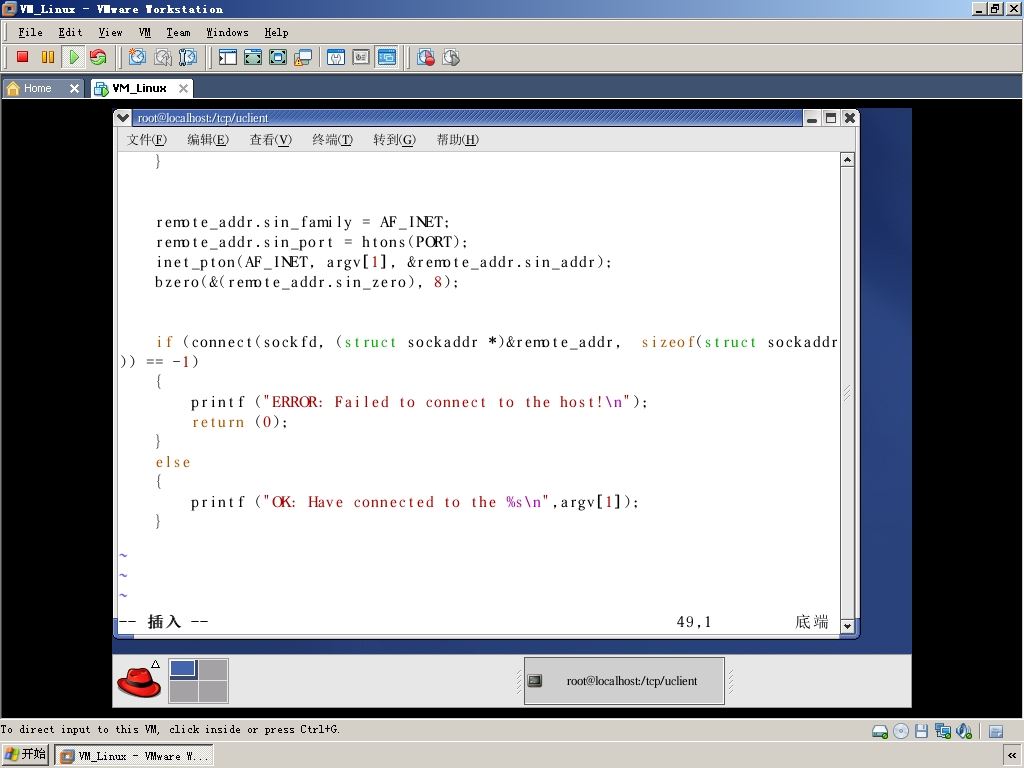Open the Red Hat main menu
The height and width of the screenshot is (768, 1024).
[139, 681]
